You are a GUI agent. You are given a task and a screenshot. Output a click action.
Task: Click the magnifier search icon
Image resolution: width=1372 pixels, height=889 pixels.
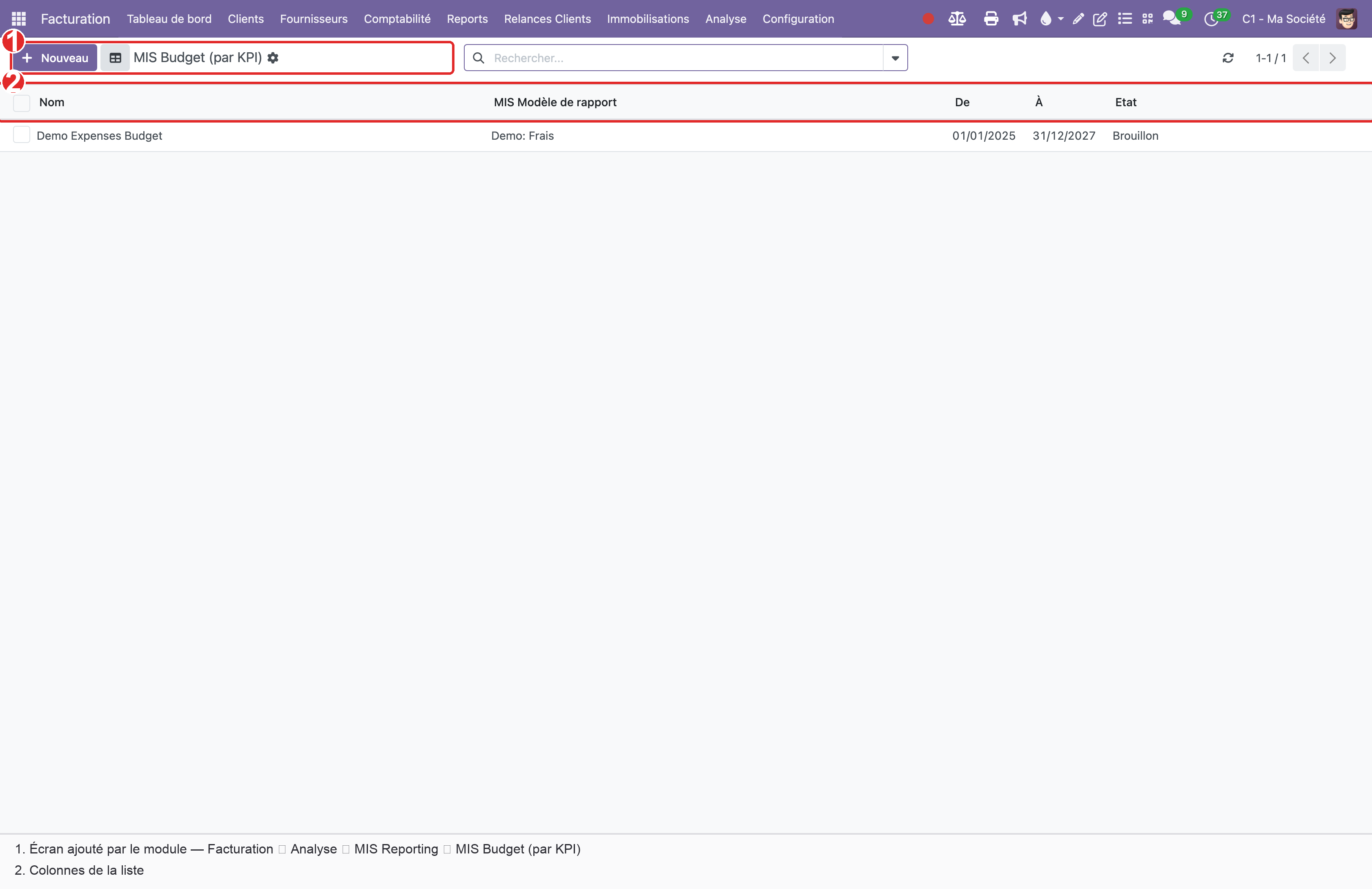[x=479, y=58]
